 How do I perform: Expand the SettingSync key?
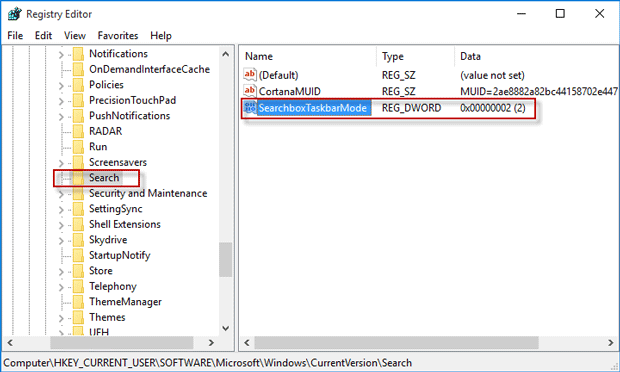[61, 210]
